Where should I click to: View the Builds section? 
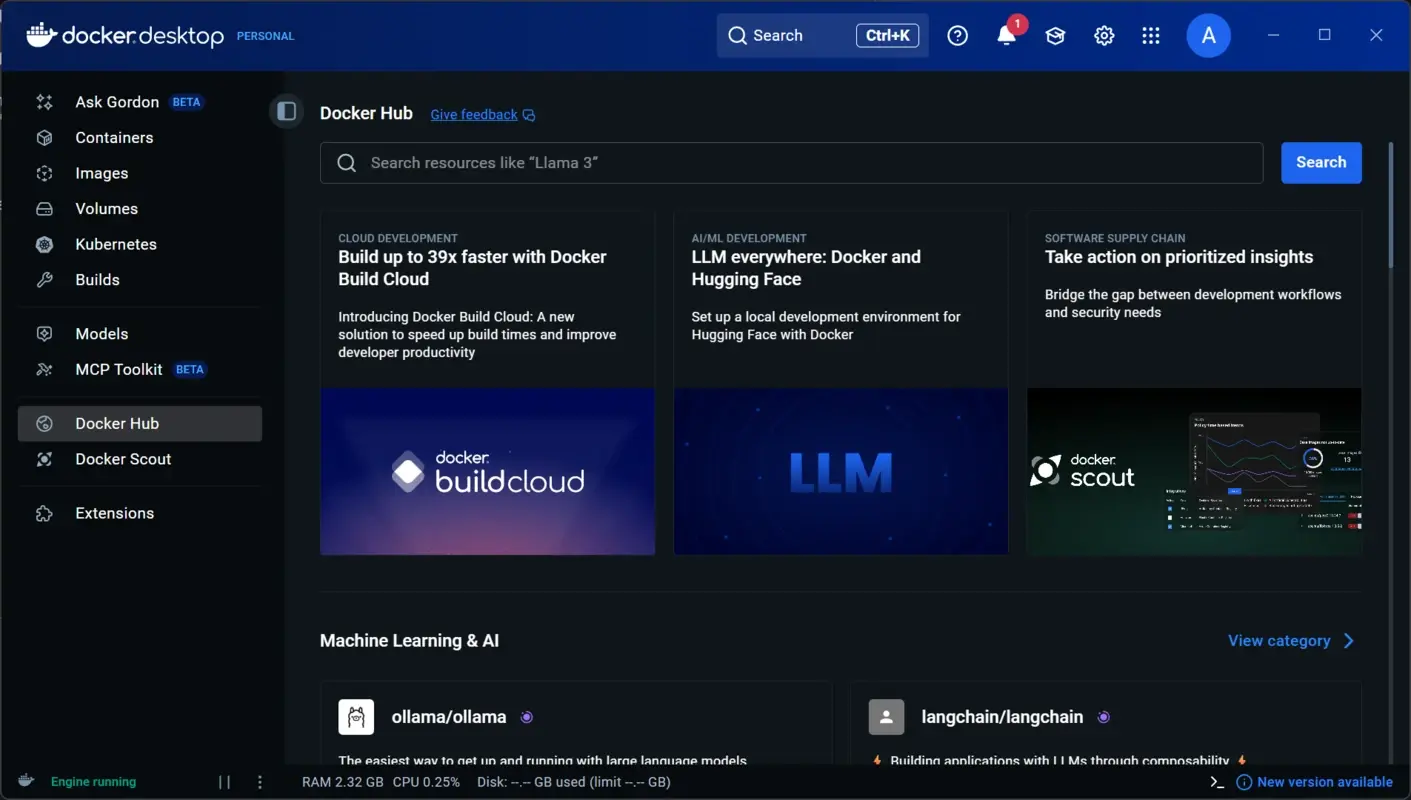pos(97,279)
